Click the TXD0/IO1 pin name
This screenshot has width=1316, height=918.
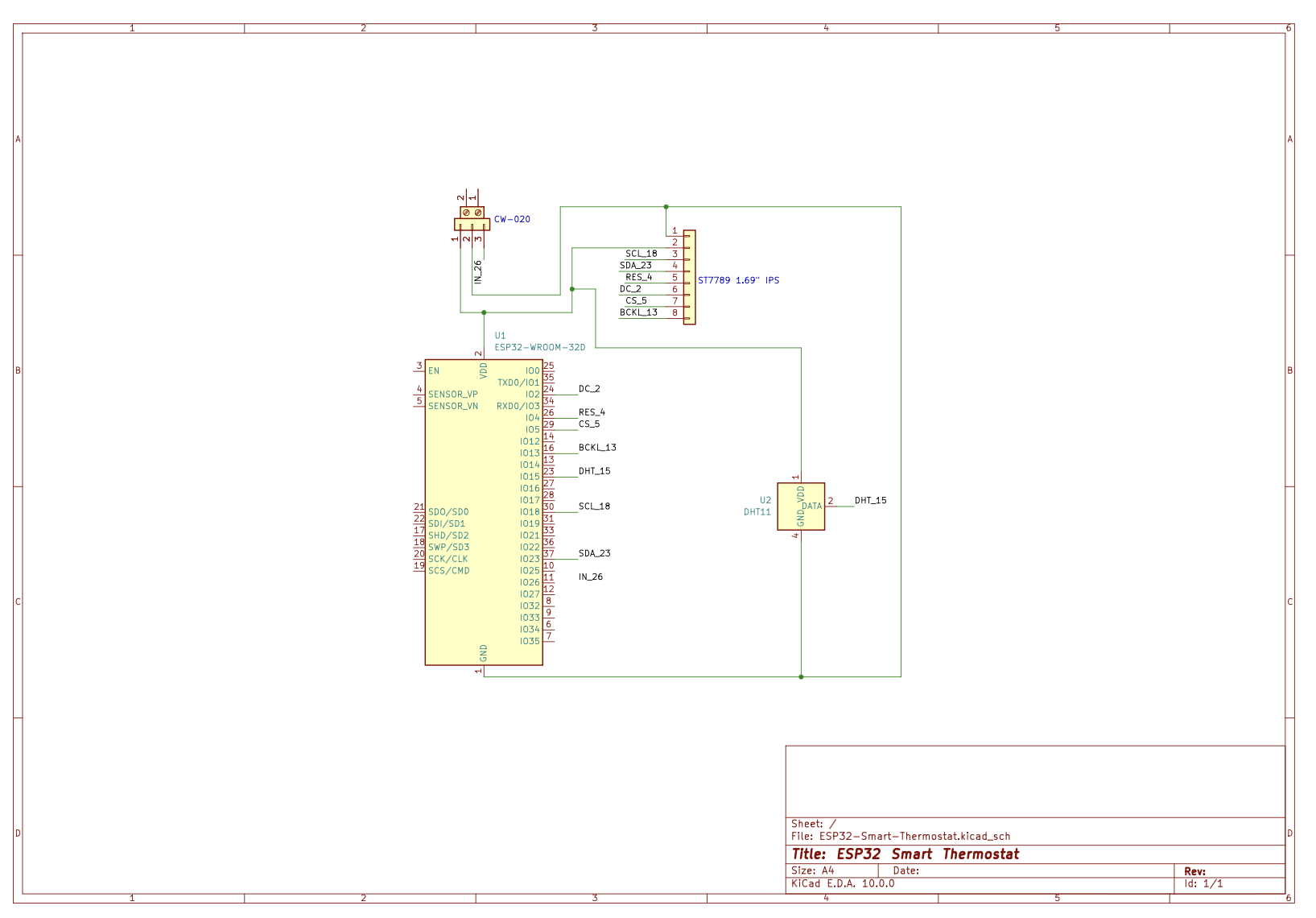[x=518, y=383]
